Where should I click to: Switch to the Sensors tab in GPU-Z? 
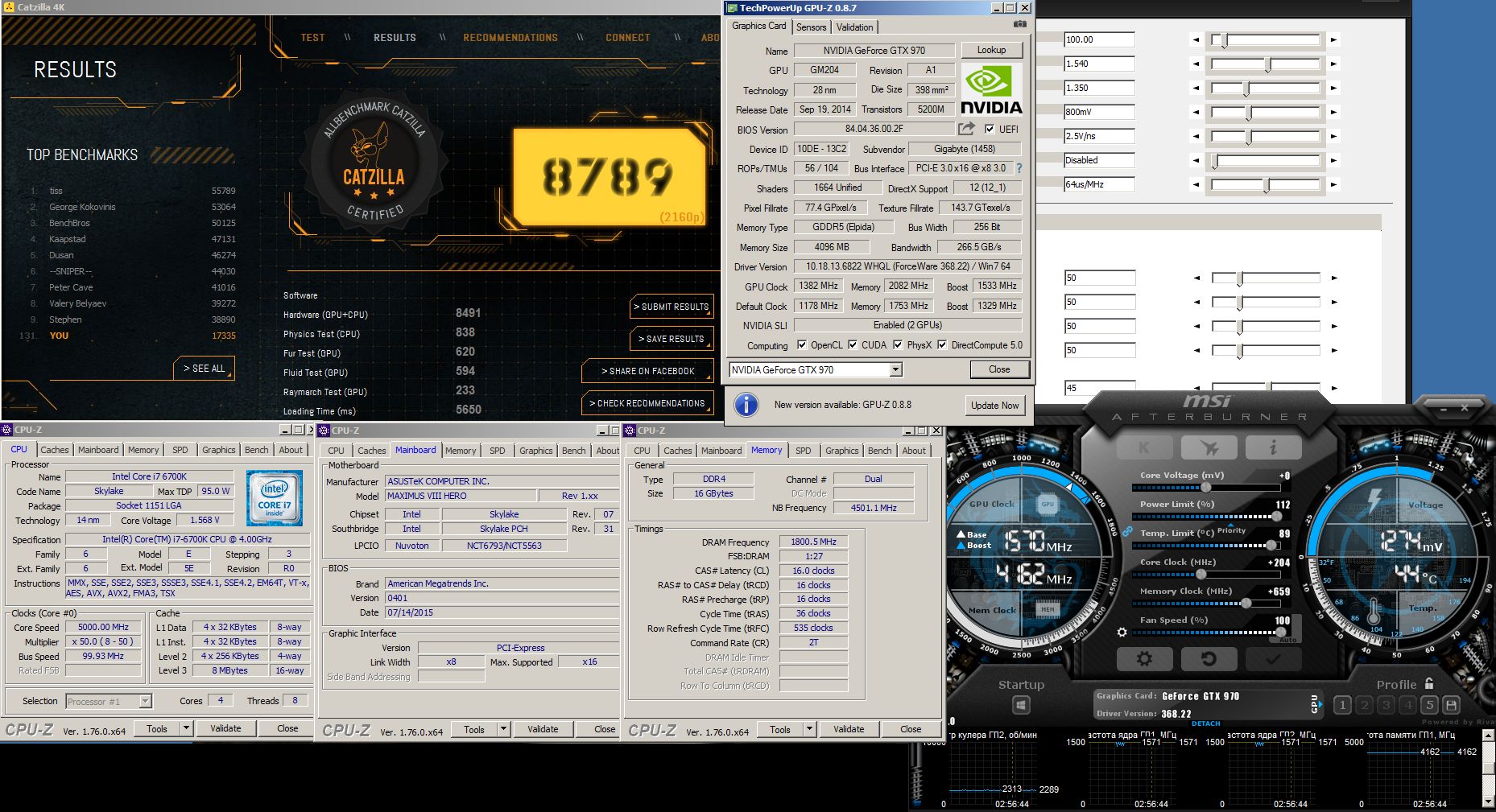click(811, 27)
